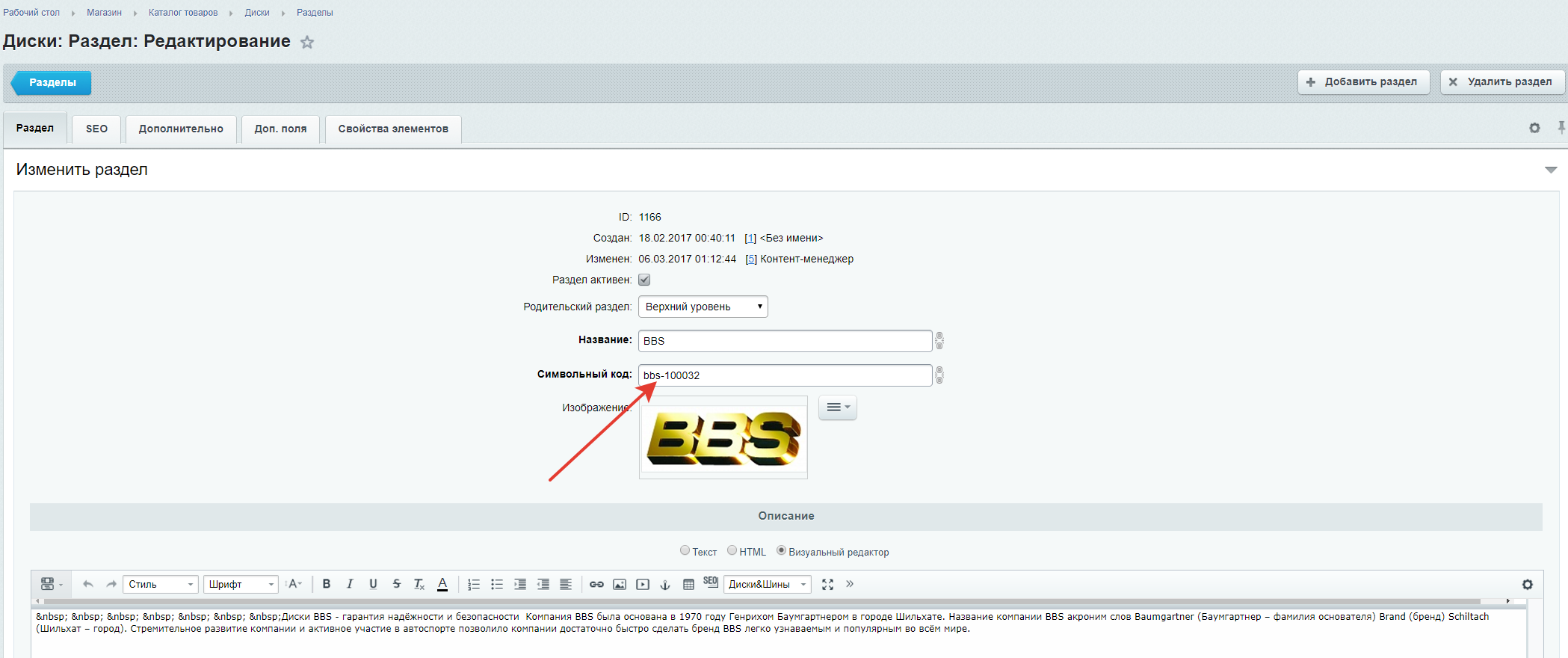Insert video in description editor
This screenshot has width=1568, height=658.
643,584
